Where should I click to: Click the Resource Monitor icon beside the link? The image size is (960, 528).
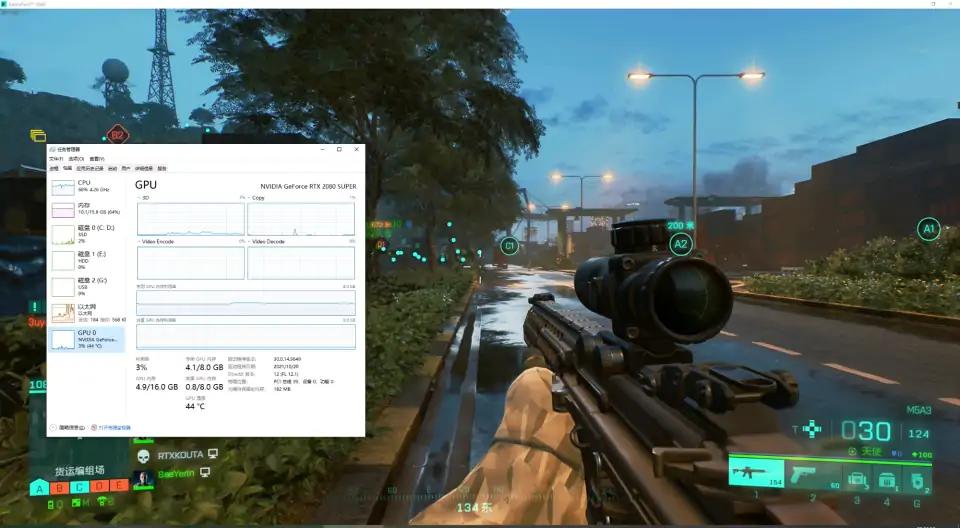pos(94,428)
